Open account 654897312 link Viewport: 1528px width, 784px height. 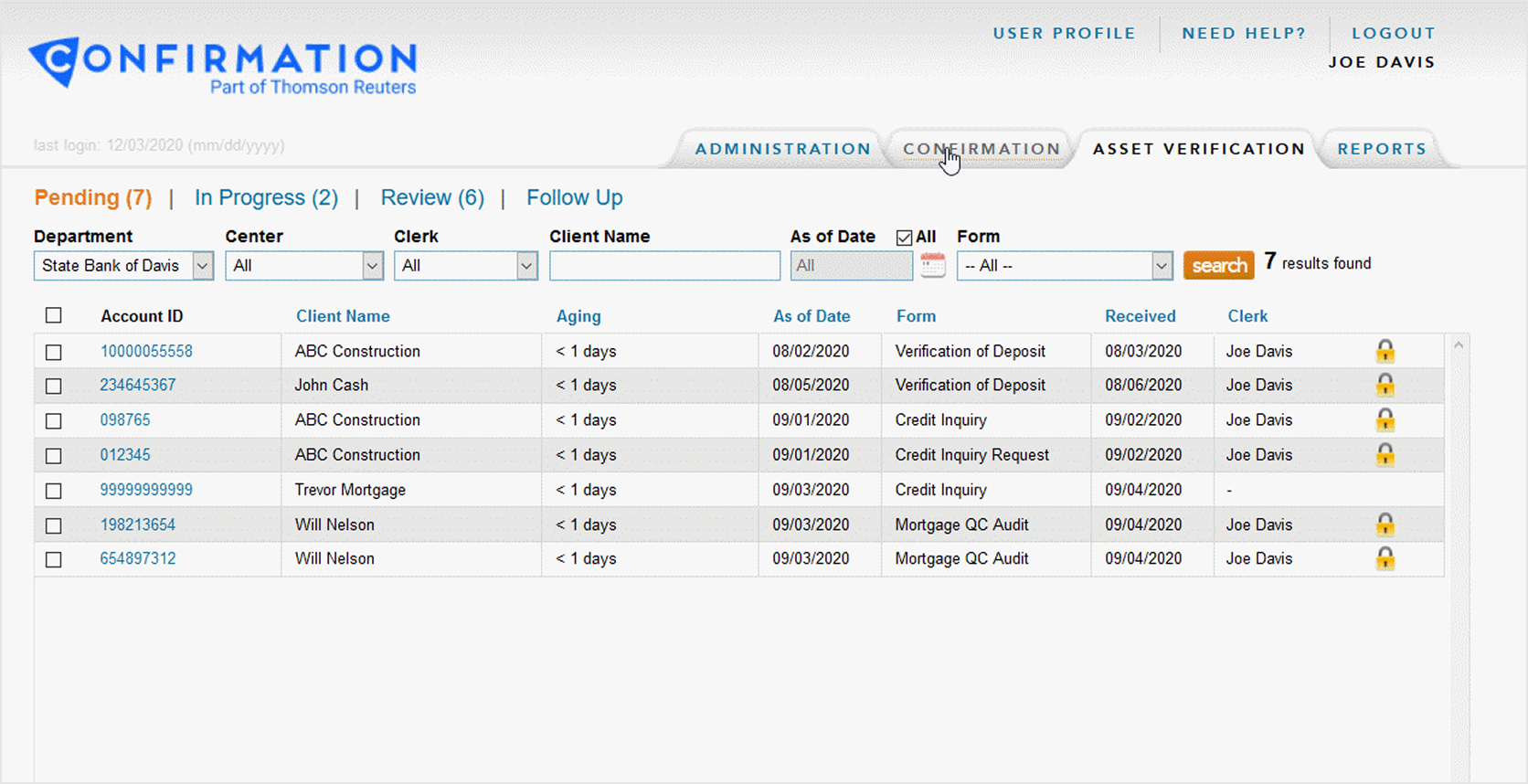138,558
